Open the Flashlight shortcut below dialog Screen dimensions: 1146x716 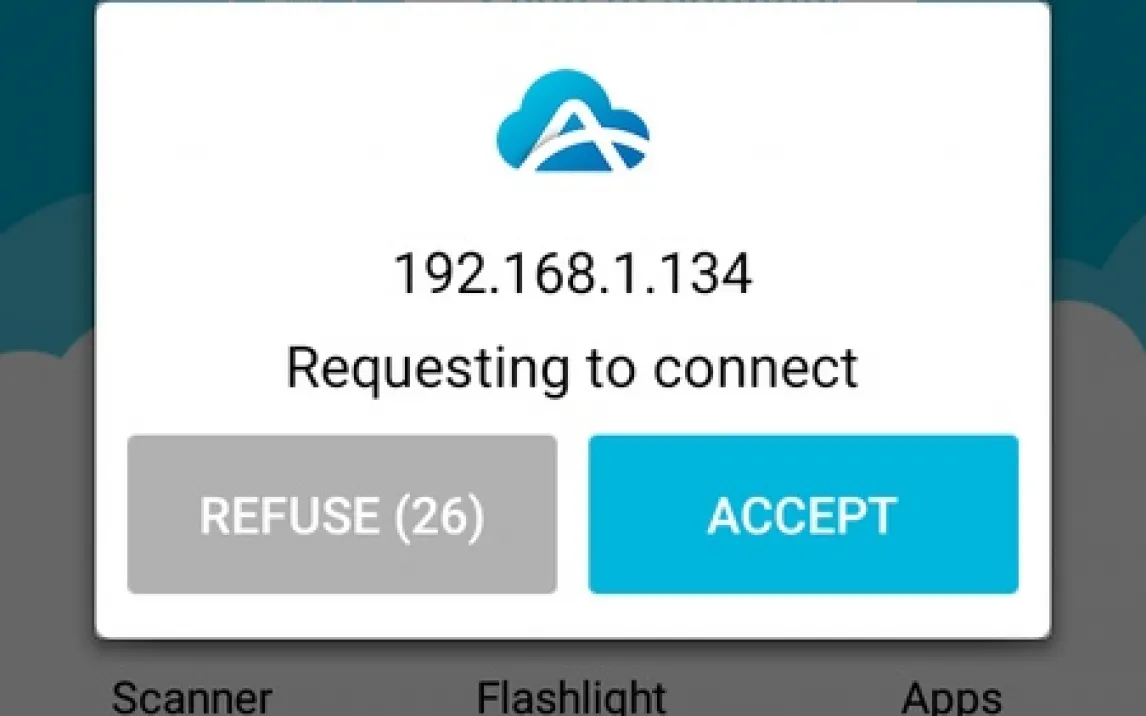pos(572,698)
